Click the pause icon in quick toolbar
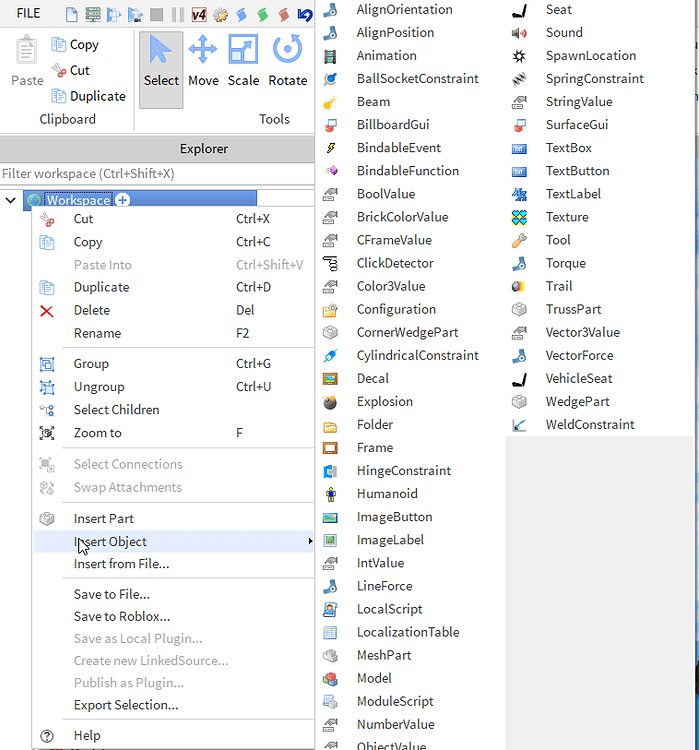Viewport: 699px width, 750px height. click(x=178, y=15)
